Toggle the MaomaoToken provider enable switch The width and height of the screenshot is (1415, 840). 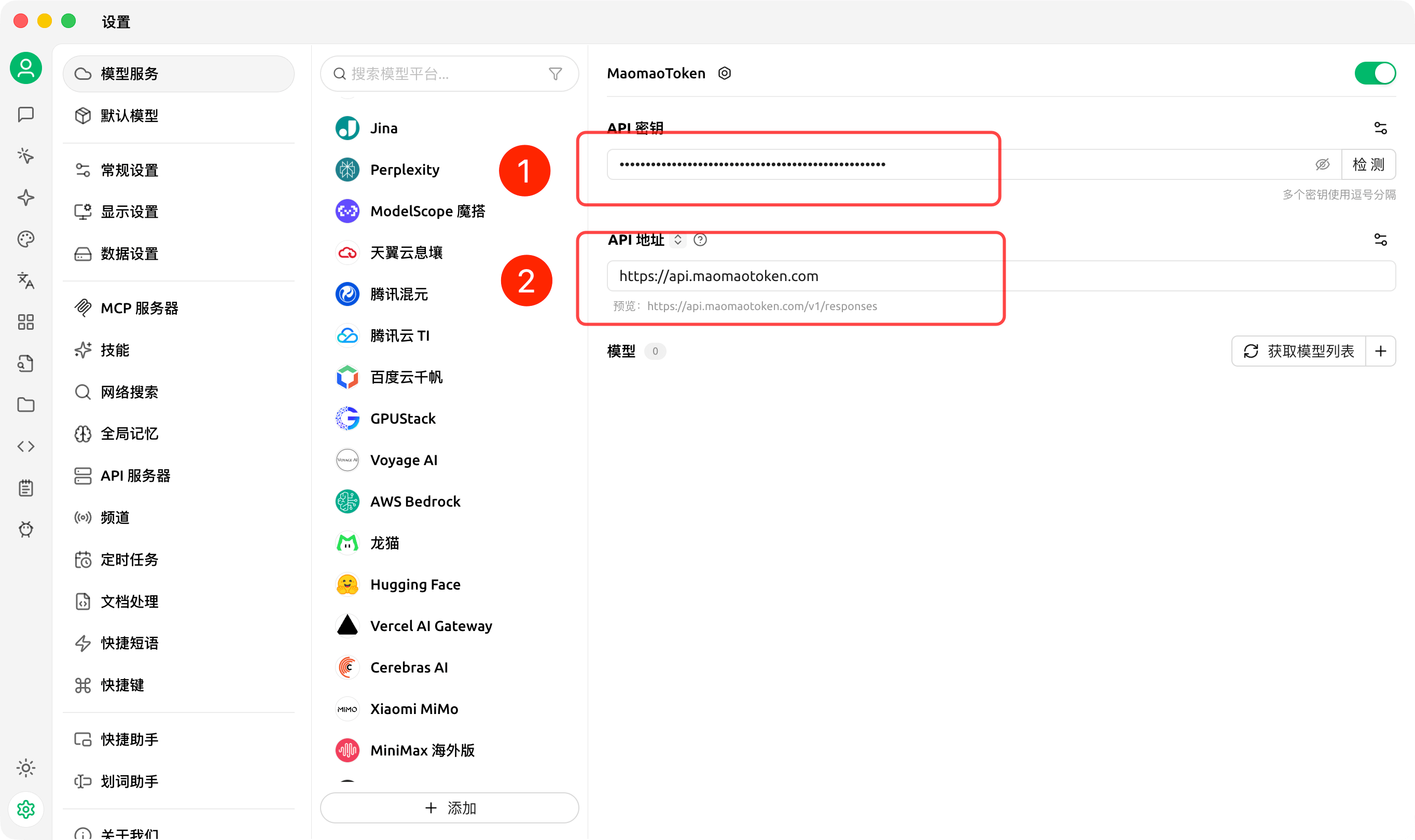[x=1375, y=73]
